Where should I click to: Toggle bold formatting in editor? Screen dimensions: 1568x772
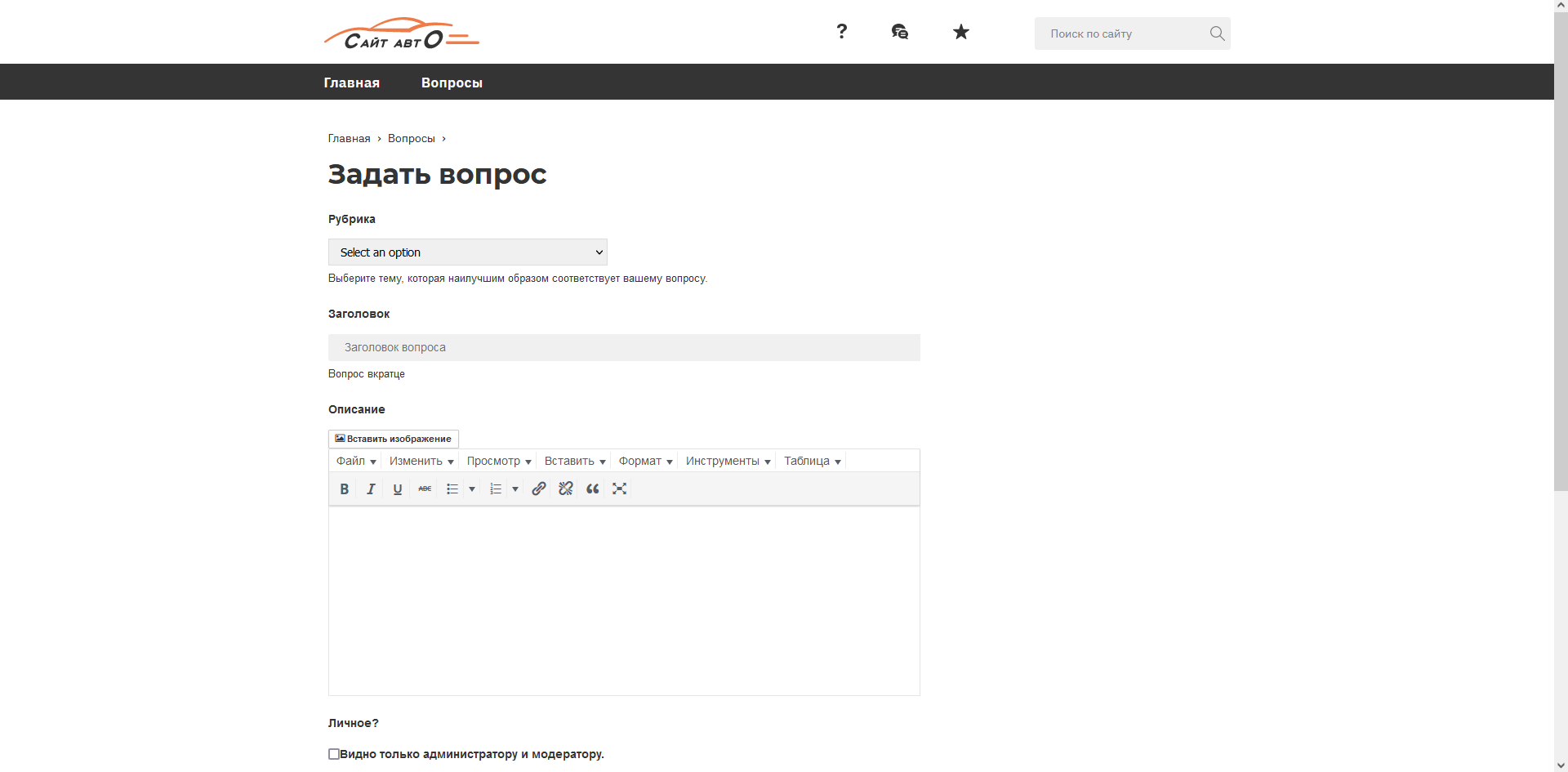345,489
